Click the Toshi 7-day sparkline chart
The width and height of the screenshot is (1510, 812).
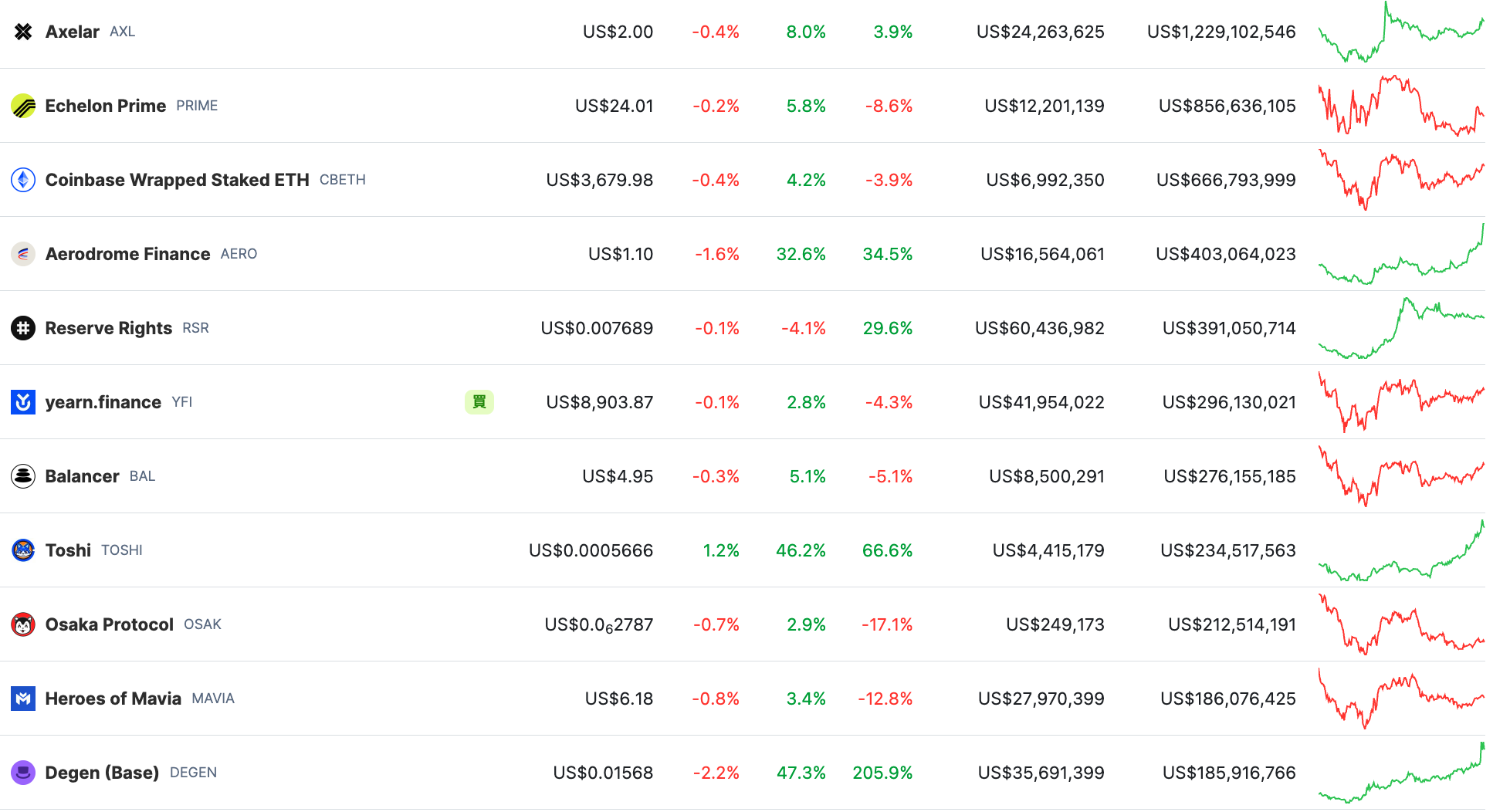point(1400,551)
